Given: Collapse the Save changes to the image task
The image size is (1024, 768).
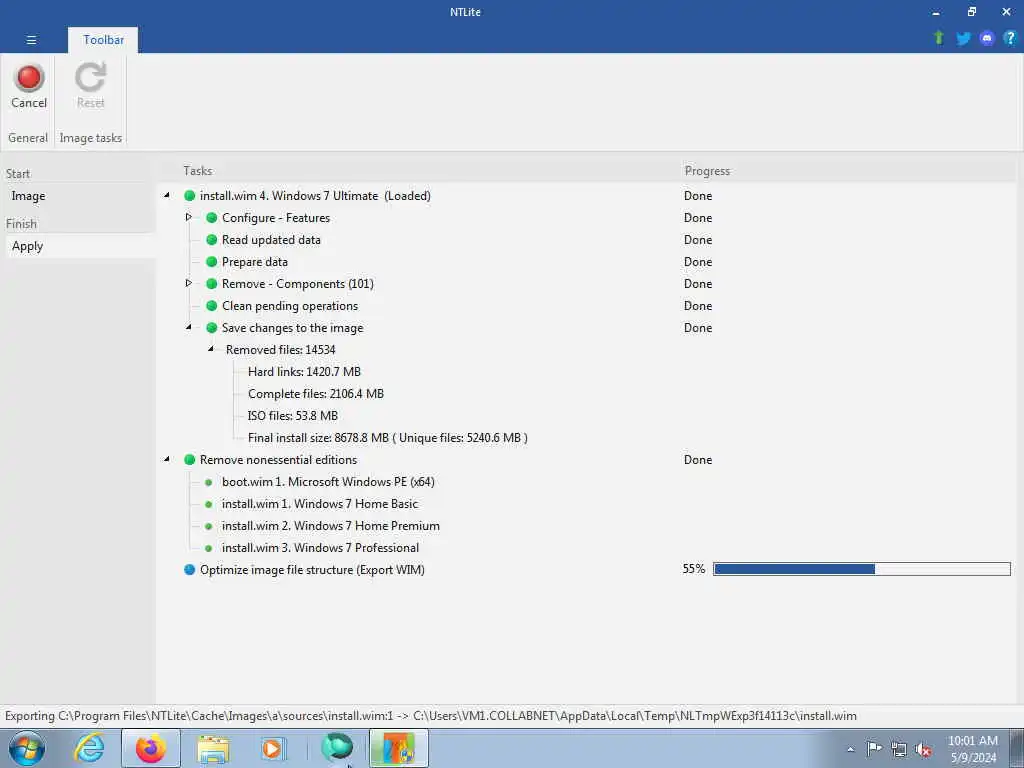Looking at the screenshot, I should coord(189,327).
